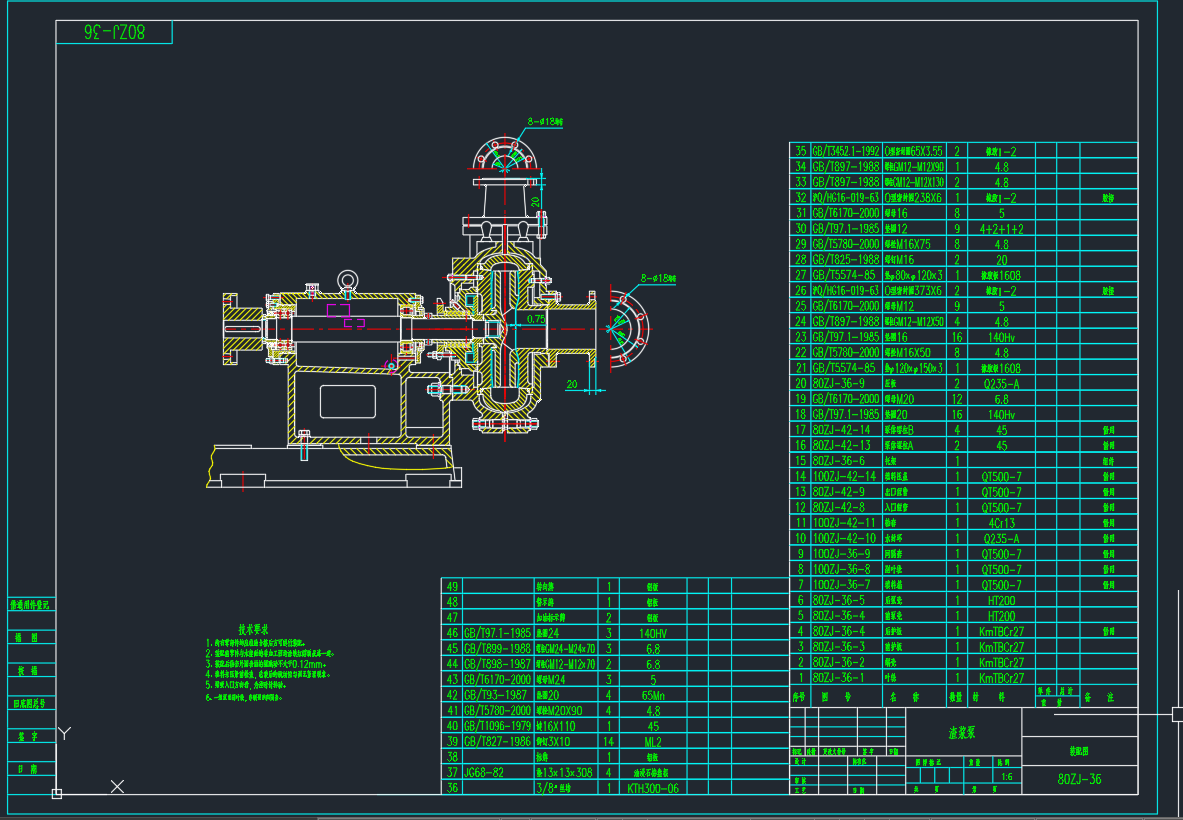Select the right inlet flange half-circle view
The image size is (1183, 820).
pyautogui.click(x=626, y=325)
